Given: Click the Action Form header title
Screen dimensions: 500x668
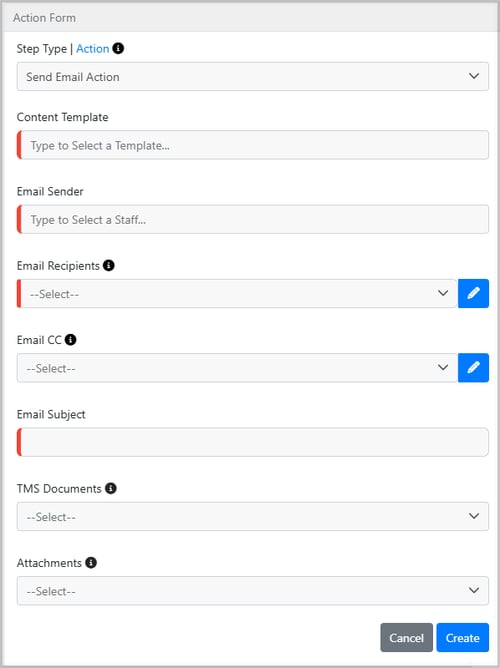Looking at the screenshot, I should tap(44, 18).
